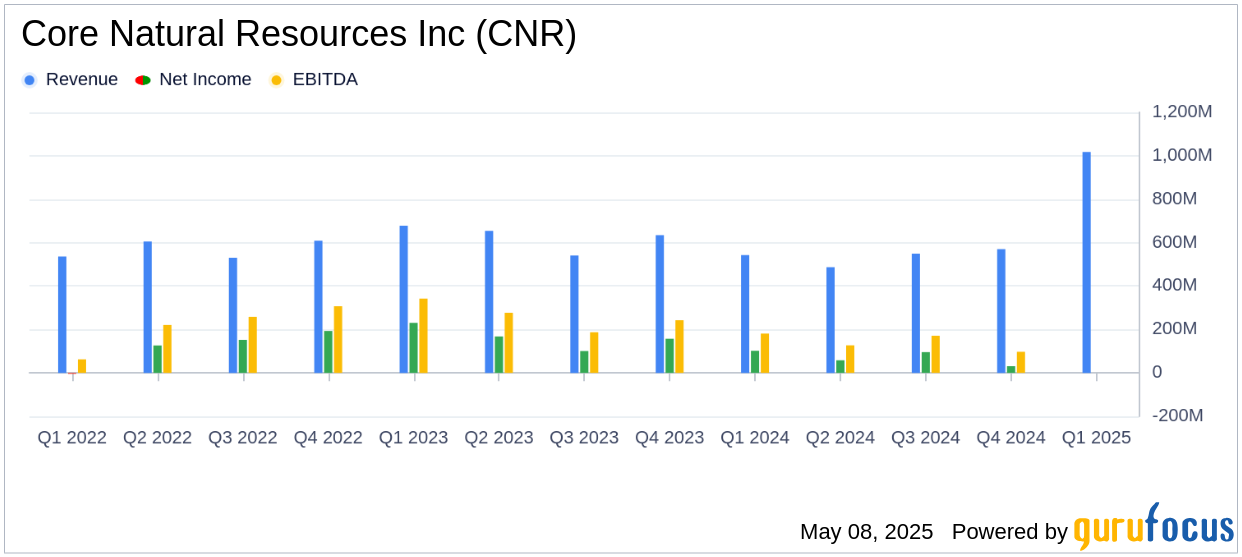Click the Q1 2025 axis label
The image size is (1242, 557).
[x=1096, y=438]
